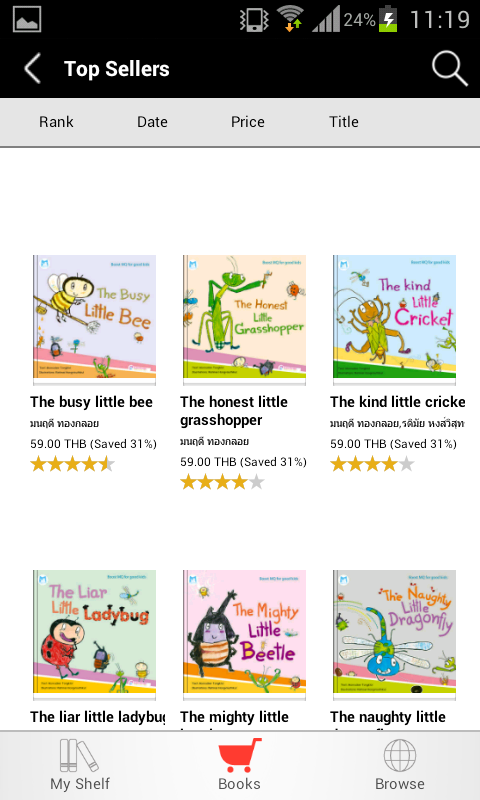The image size is (480, 800).
Task: Sort the list by Title
Action: [x=343, y=122]
